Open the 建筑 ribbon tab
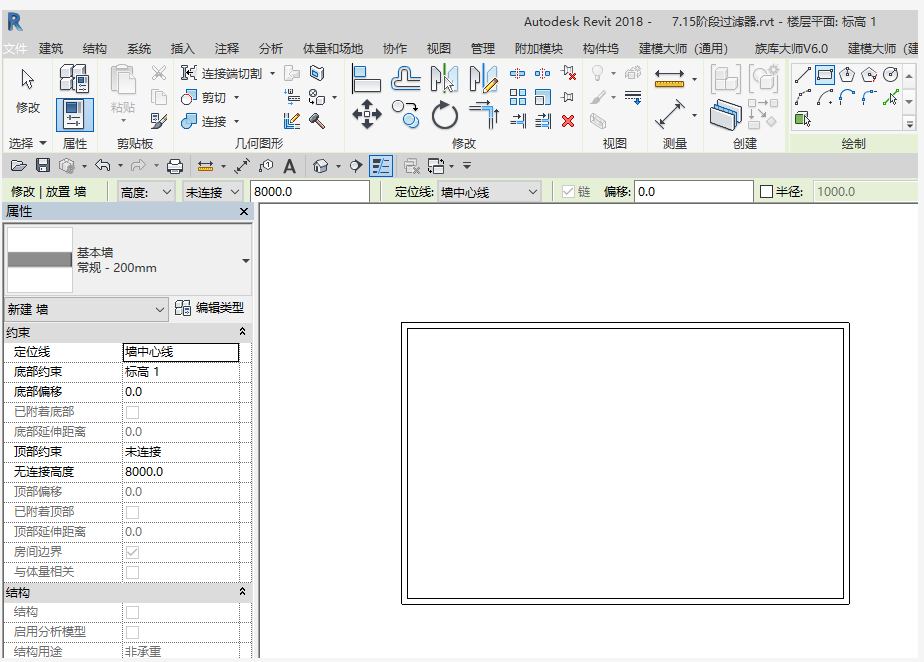The image size is (924, 662). pyautogui.click(x=50, y=48)
